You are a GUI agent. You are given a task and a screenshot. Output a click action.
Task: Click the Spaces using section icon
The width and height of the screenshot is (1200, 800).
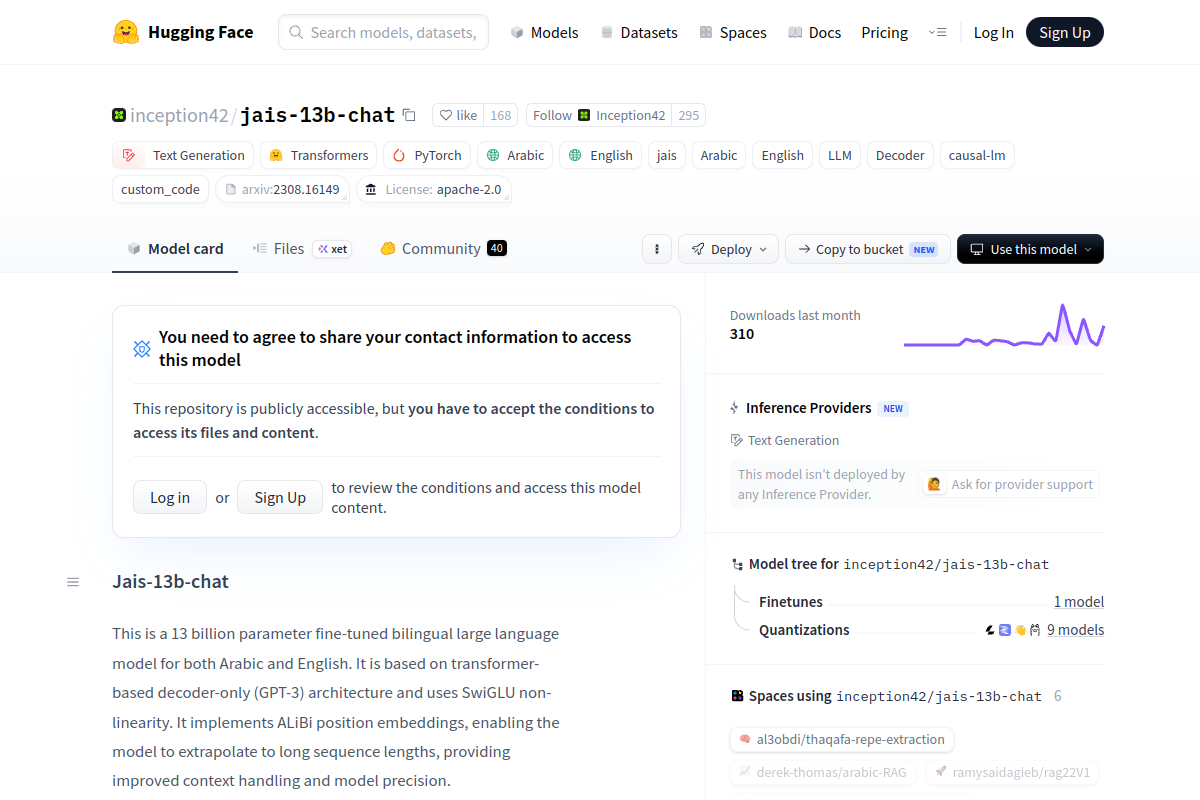coord(737,696)
